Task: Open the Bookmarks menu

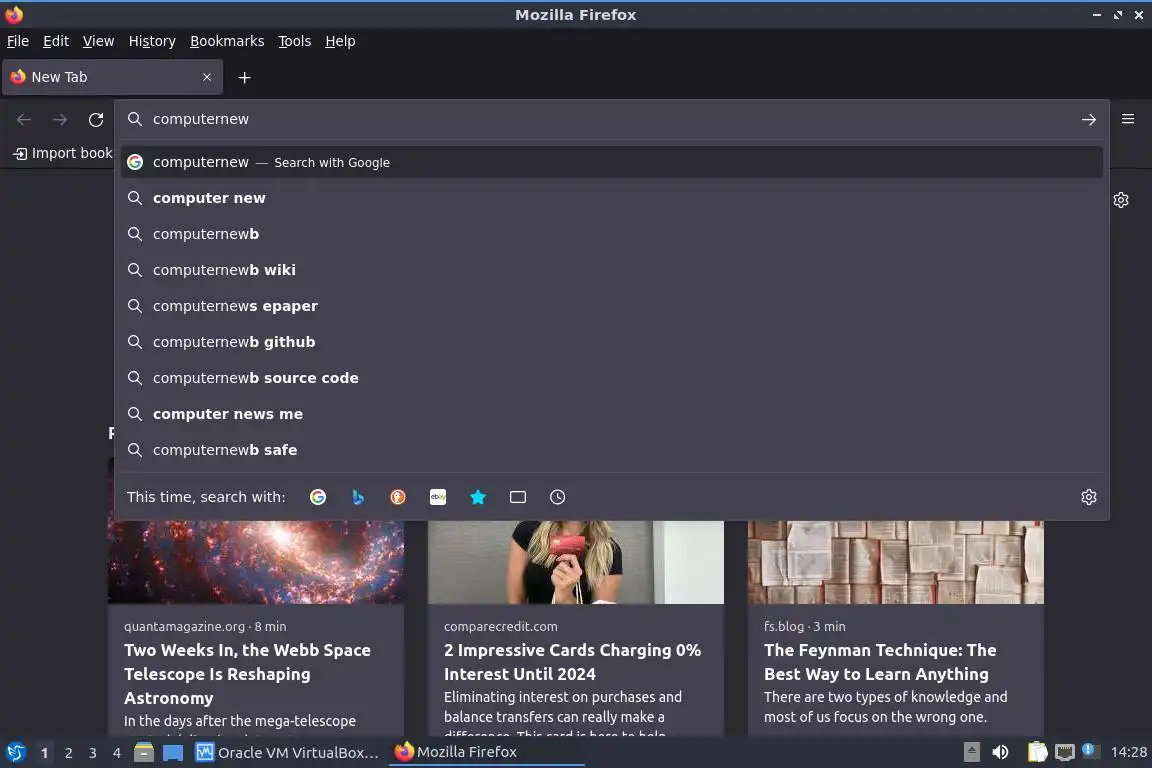Action: 227,41
